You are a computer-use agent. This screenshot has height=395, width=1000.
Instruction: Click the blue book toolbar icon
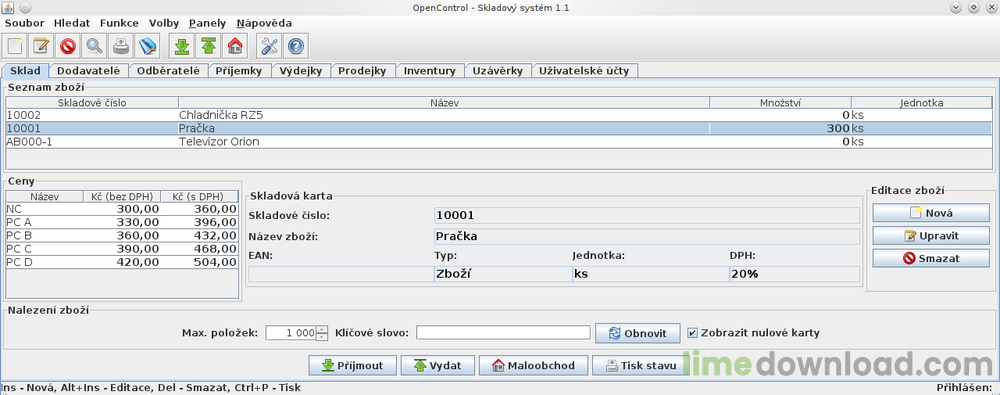coord(147,47)
